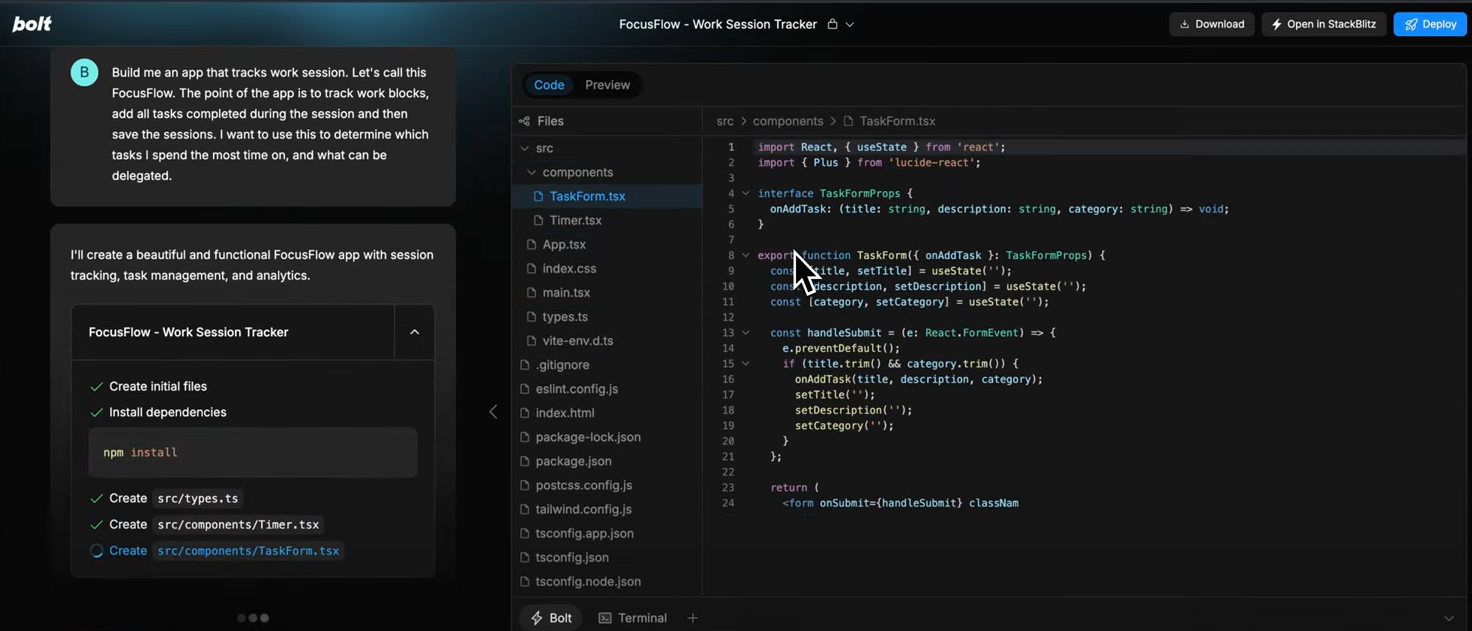
Task: Collapse the chat panel with left arrow
Action: (493, 411)
